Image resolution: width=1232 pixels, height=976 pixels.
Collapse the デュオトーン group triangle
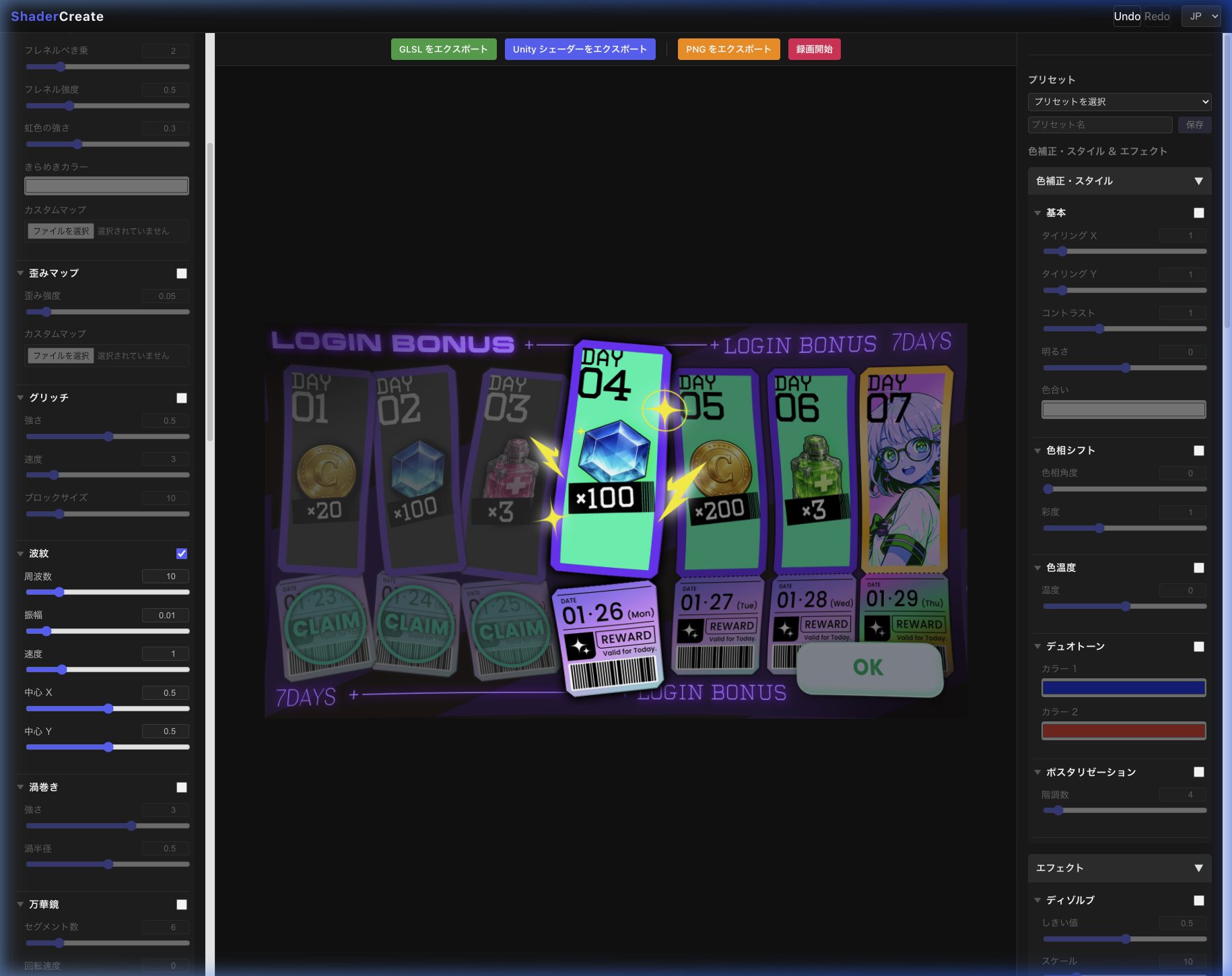coord(1037,647)
